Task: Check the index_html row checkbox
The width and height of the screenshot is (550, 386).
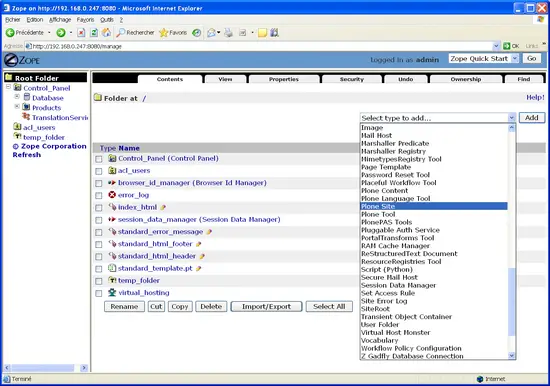Action: 99,208
